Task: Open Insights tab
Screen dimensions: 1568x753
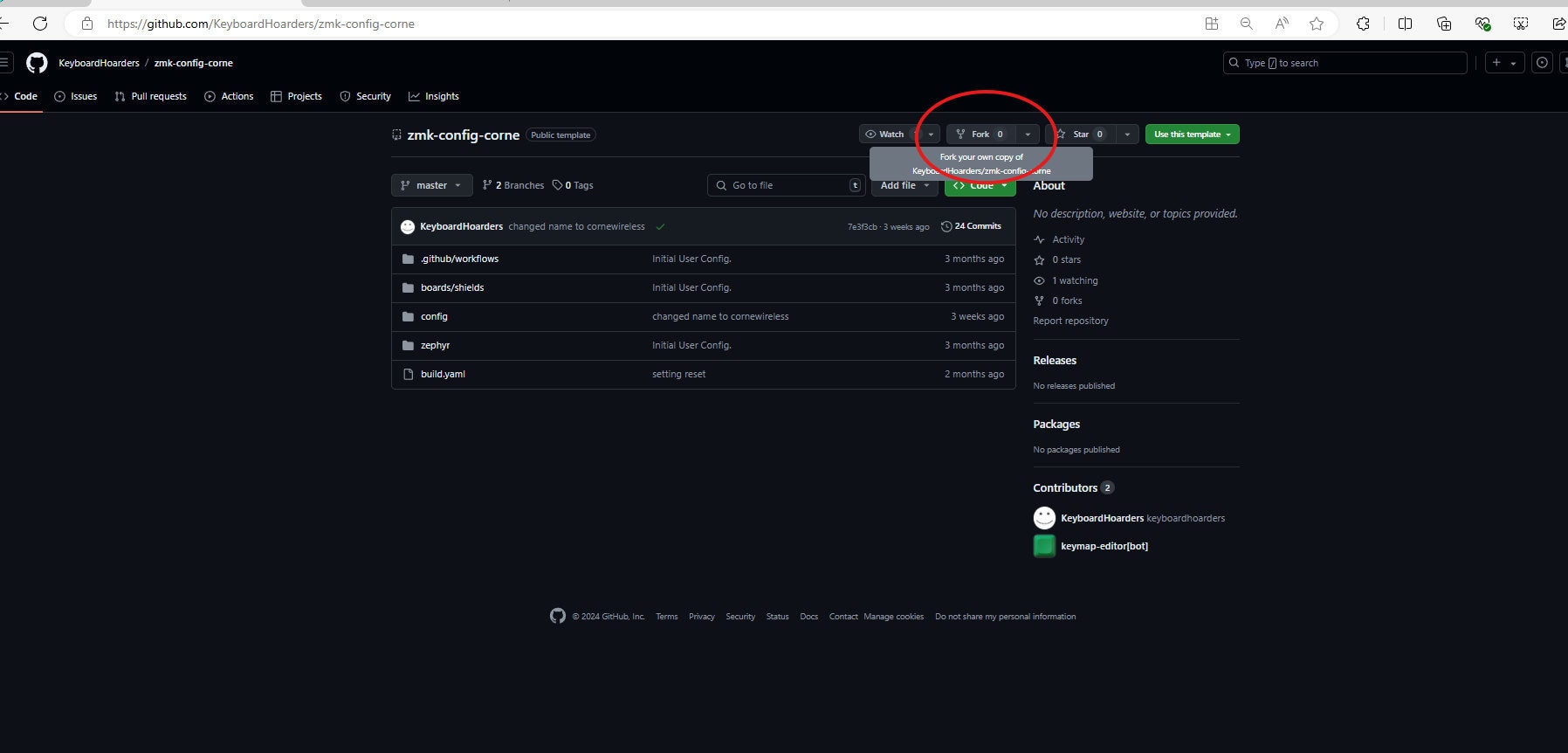Action: [x=434, y=96]
